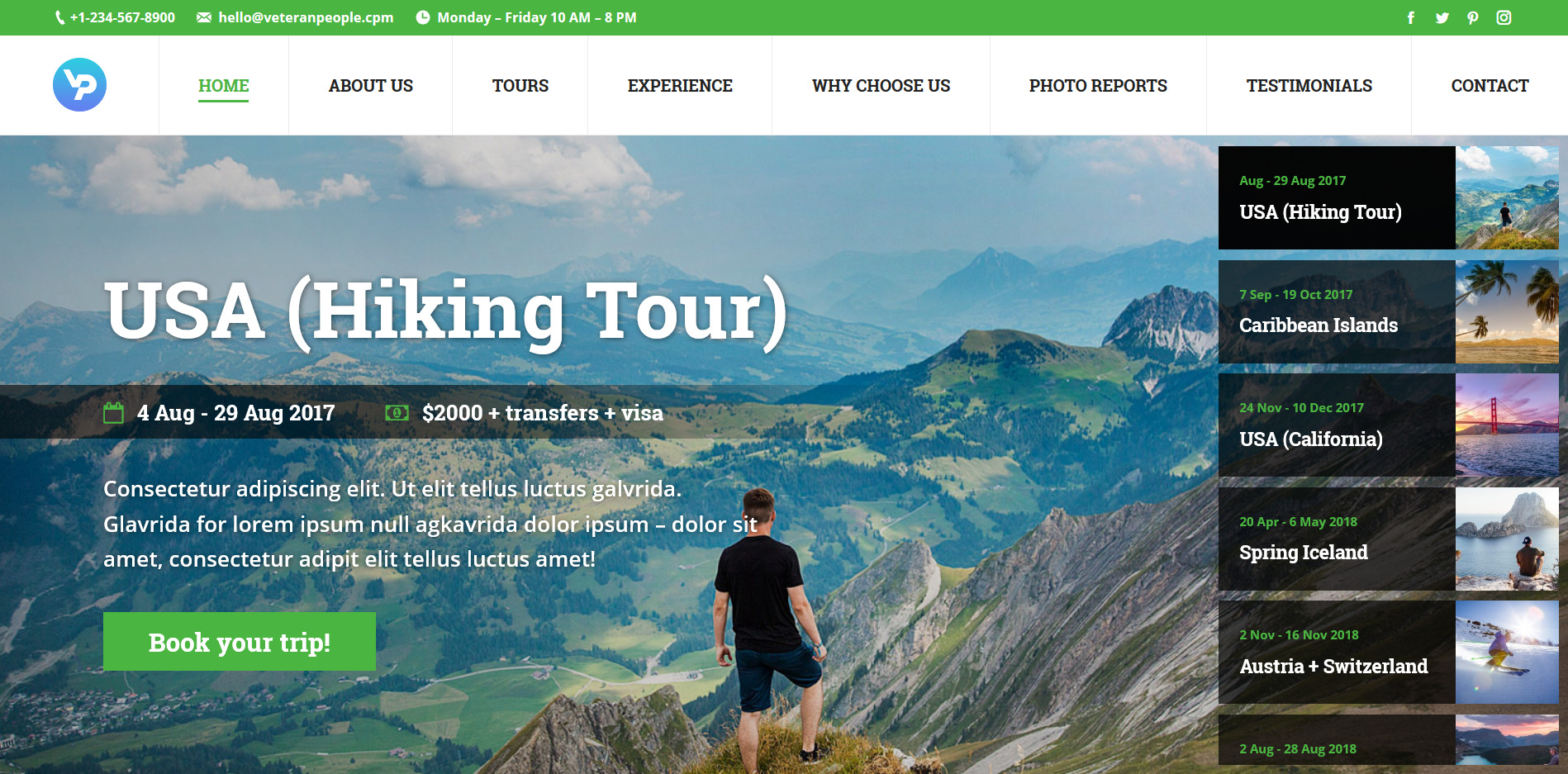The image size is (1568, 774).
Task: Open the Facebook social icon
Action: point(1411,17)
